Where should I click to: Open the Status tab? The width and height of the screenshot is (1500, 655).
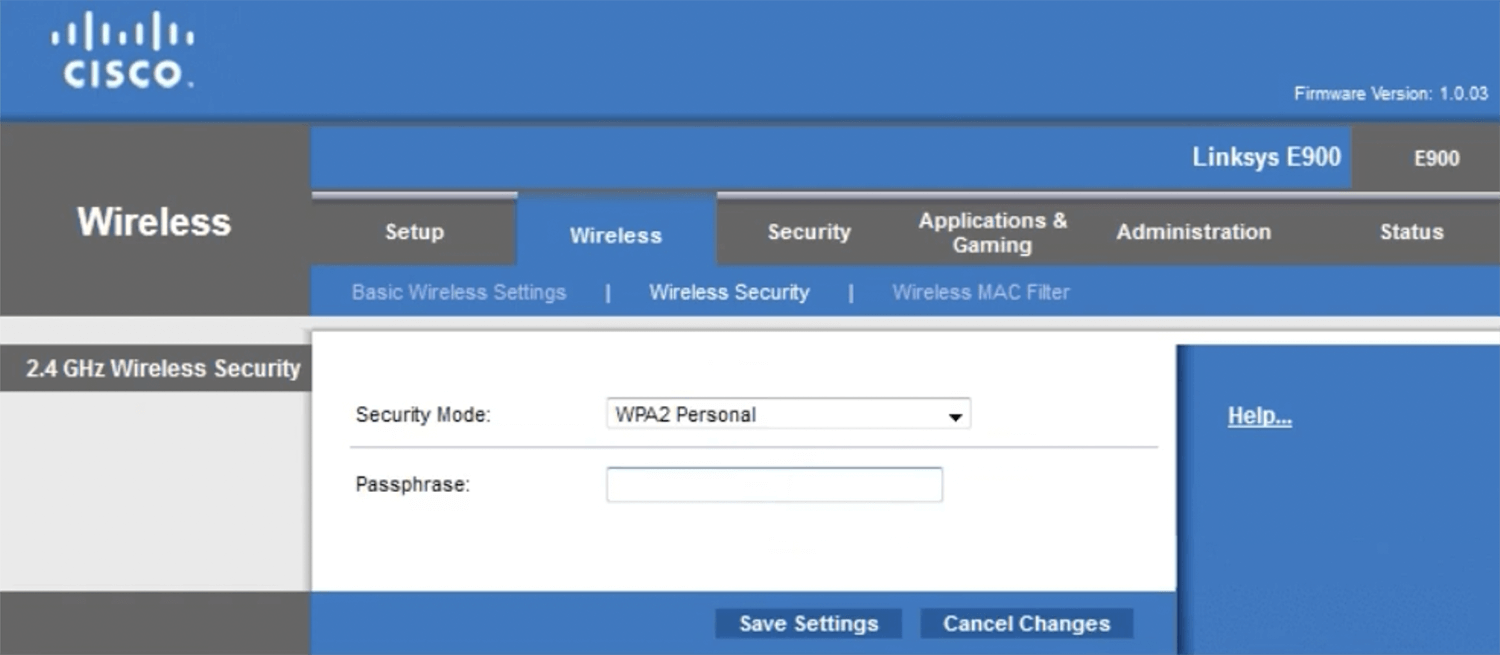[1411, 232]
